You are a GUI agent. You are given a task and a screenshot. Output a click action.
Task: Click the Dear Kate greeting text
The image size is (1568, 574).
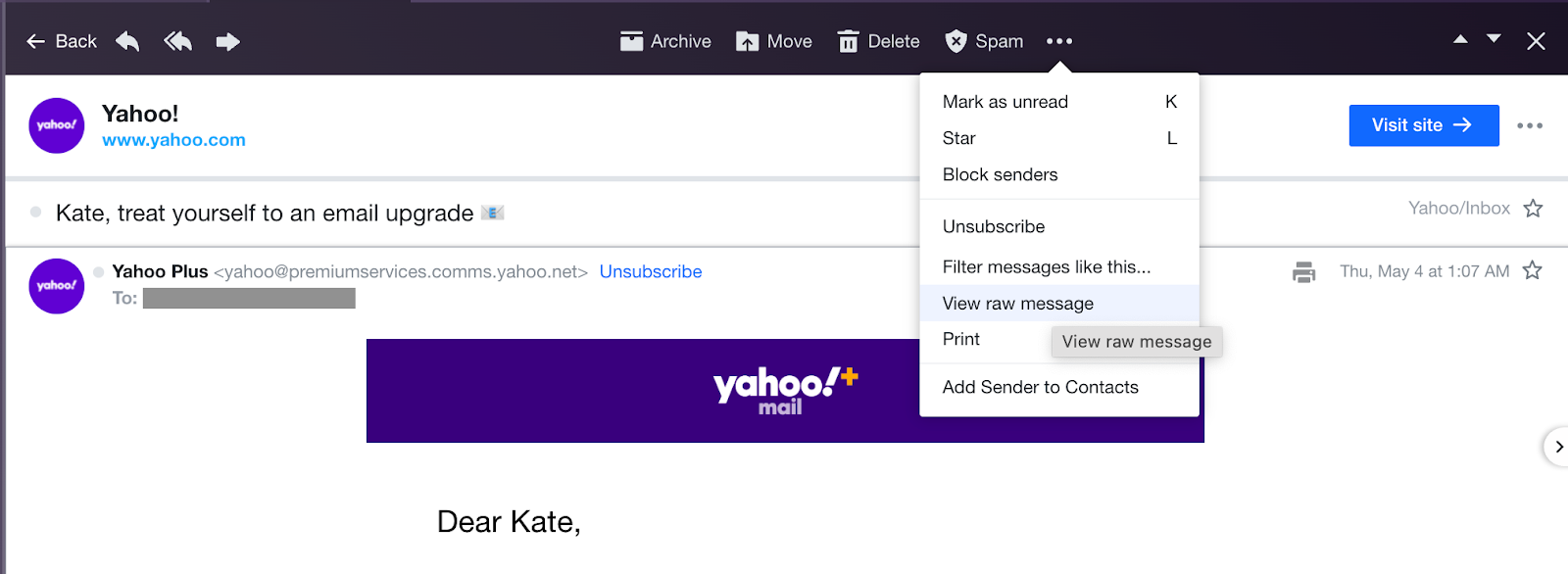tap(509, 522)
